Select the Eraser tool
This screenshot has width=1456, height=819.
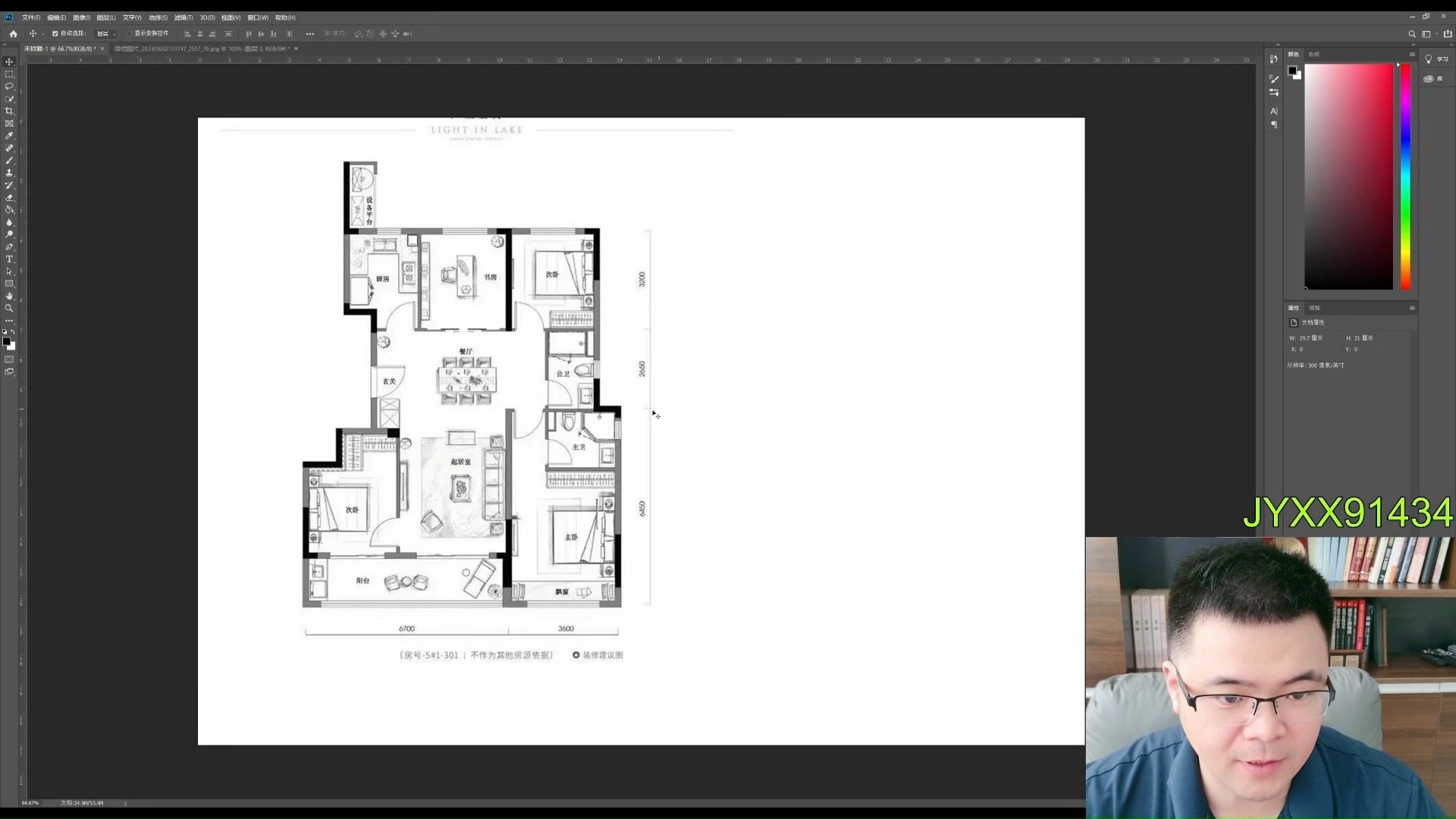(x=9, y=198)
